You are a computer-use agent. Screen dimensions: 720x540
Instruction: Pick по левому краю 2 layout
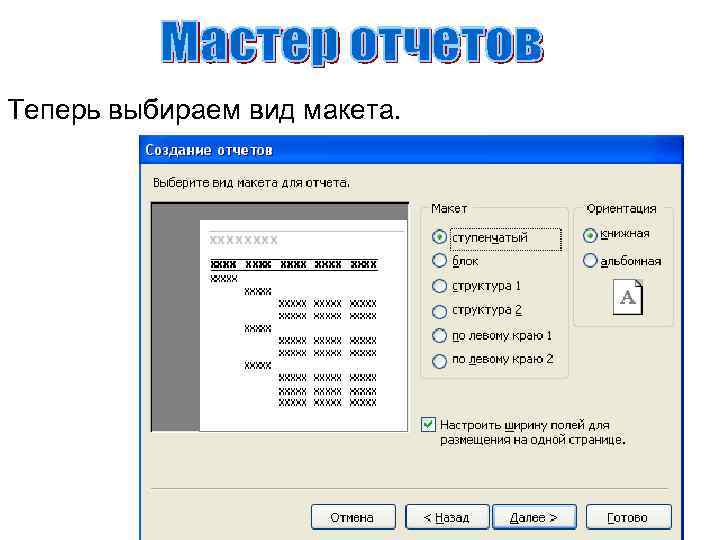click(439, 361)
